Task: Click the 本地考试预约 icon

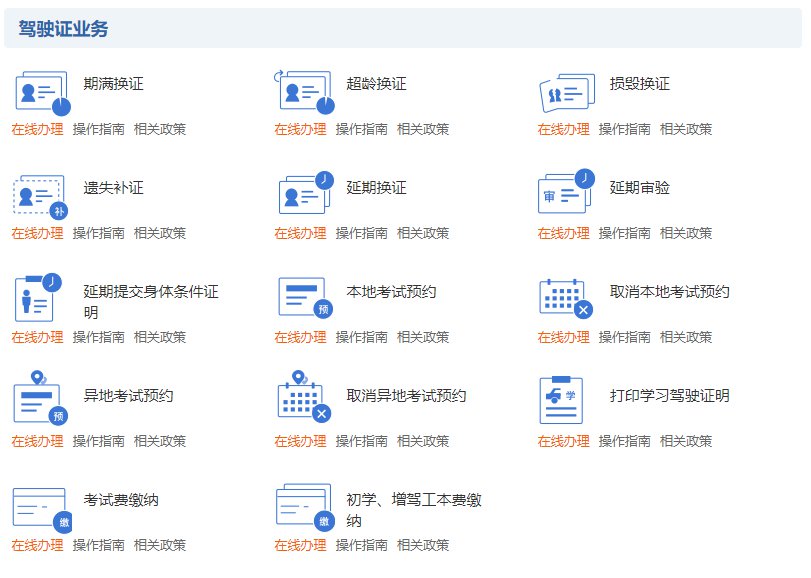Action: point(305,297)
